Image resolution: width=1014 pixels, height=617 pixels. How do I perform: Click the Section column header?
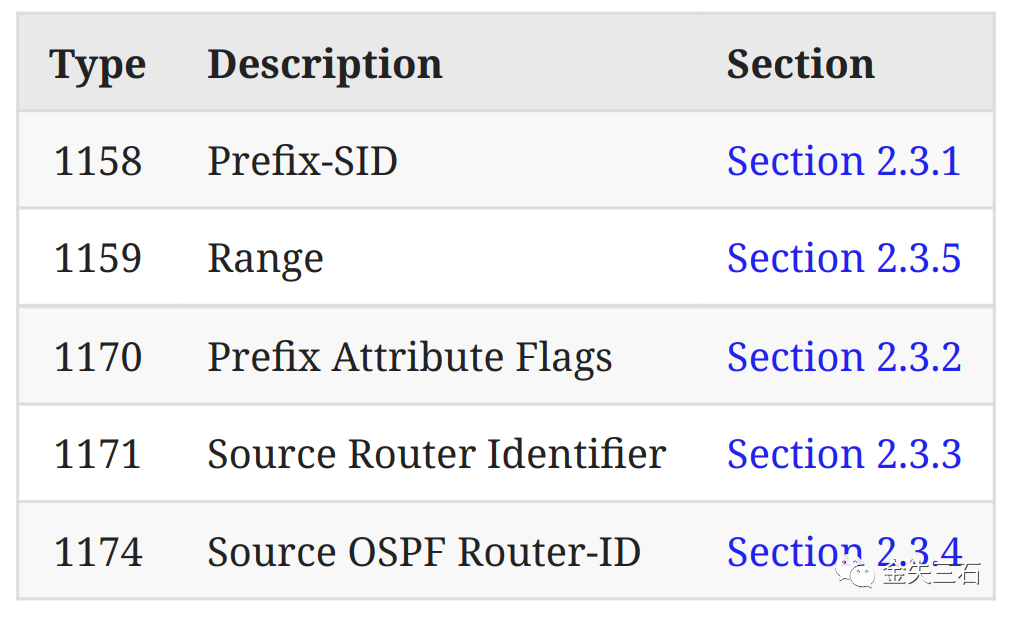[800, 64]
